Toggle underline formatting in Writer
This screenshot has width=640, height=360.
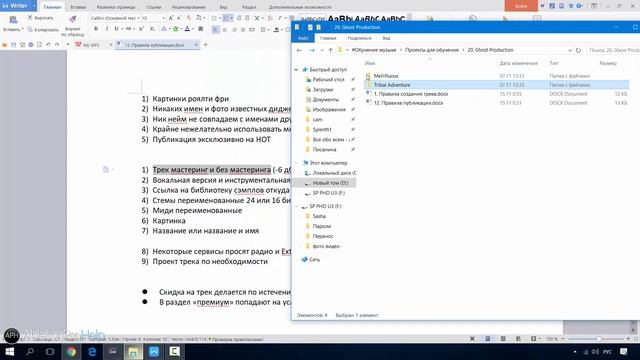point(116,29)
